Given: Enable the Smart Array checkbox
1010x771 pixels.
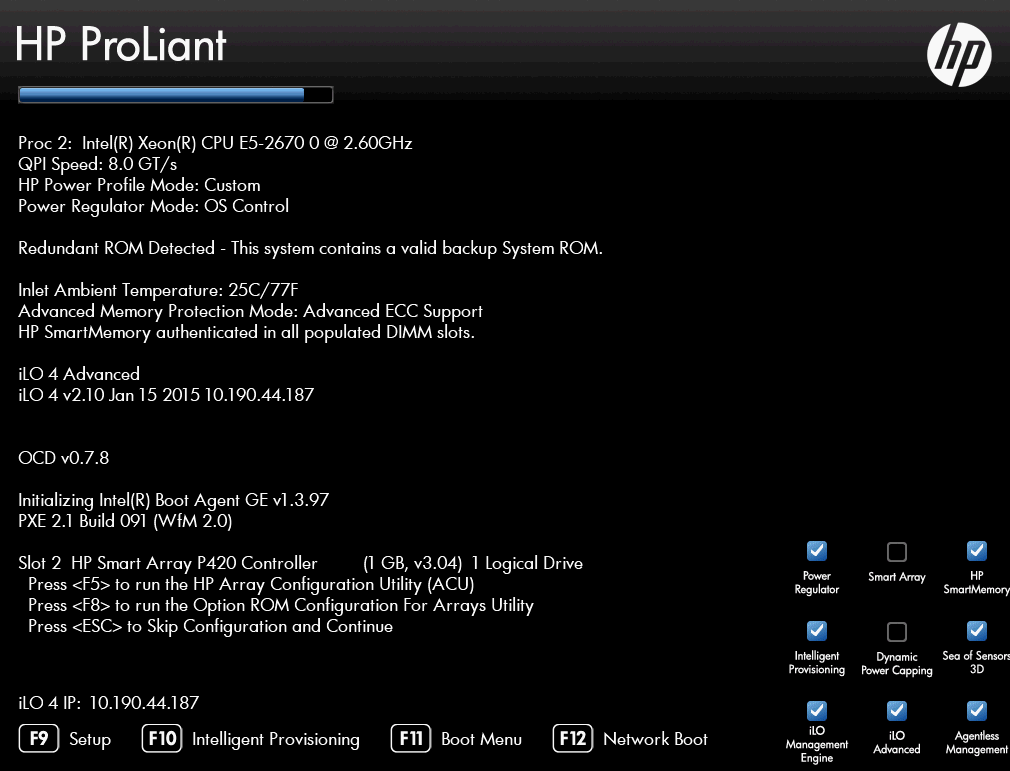Looking at the screenshot, I should point(897,552).
